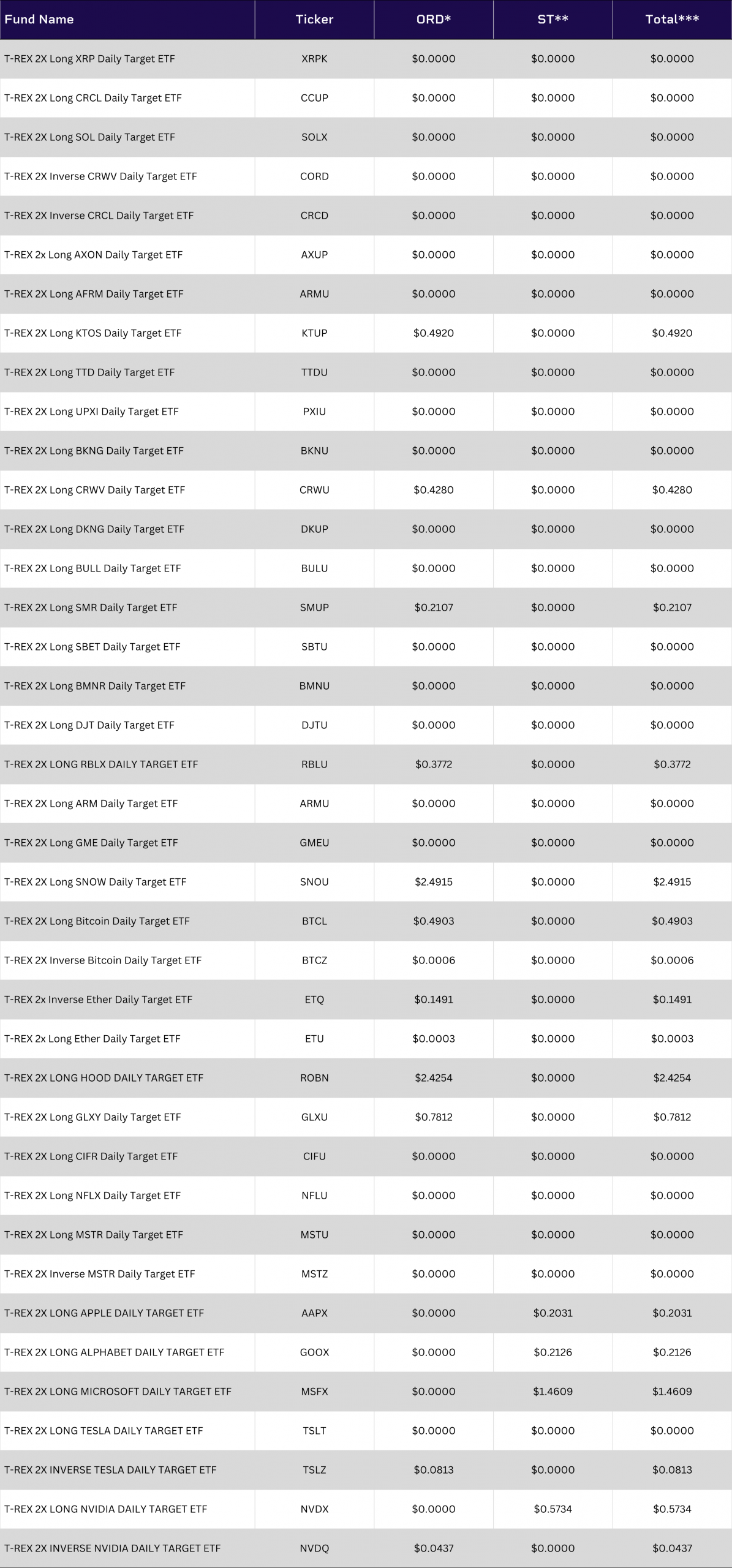732x1568 pixels.
Task: Select the ST value $1.4609 for MSFX
Action: coord(553,1392)
